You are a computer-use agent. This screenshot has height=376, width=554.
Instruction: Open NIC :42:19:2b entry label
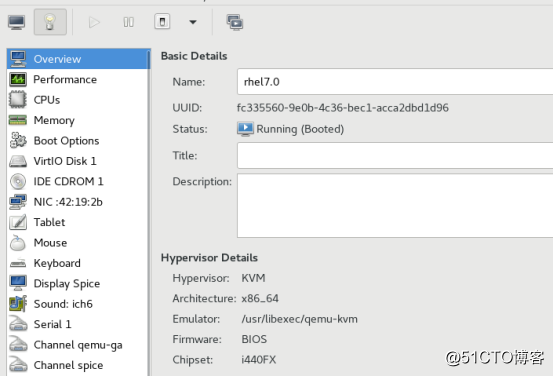pos(68,202)
